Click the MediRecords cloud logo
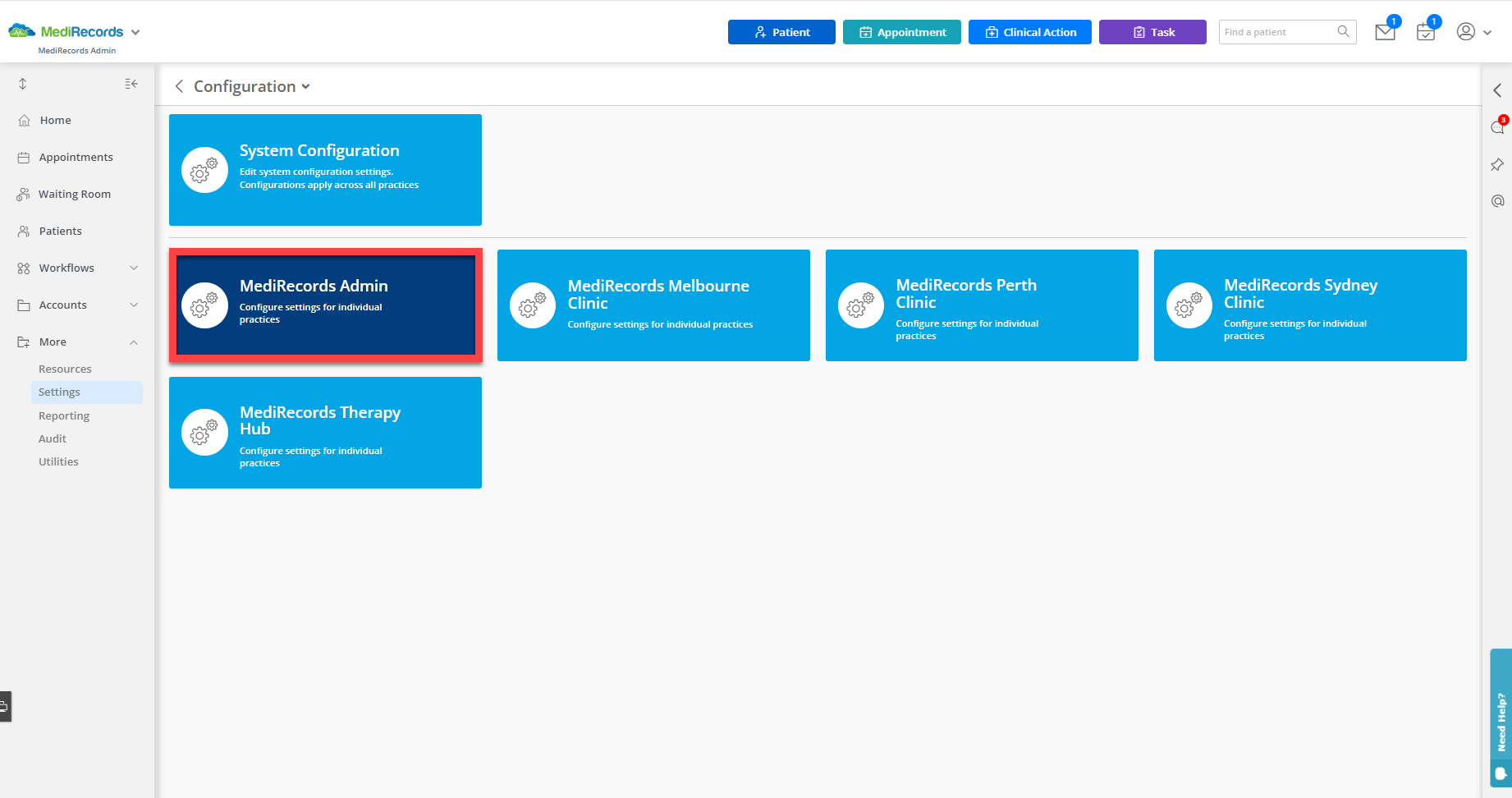The image size is (1512, 798). tap(22, 31)
